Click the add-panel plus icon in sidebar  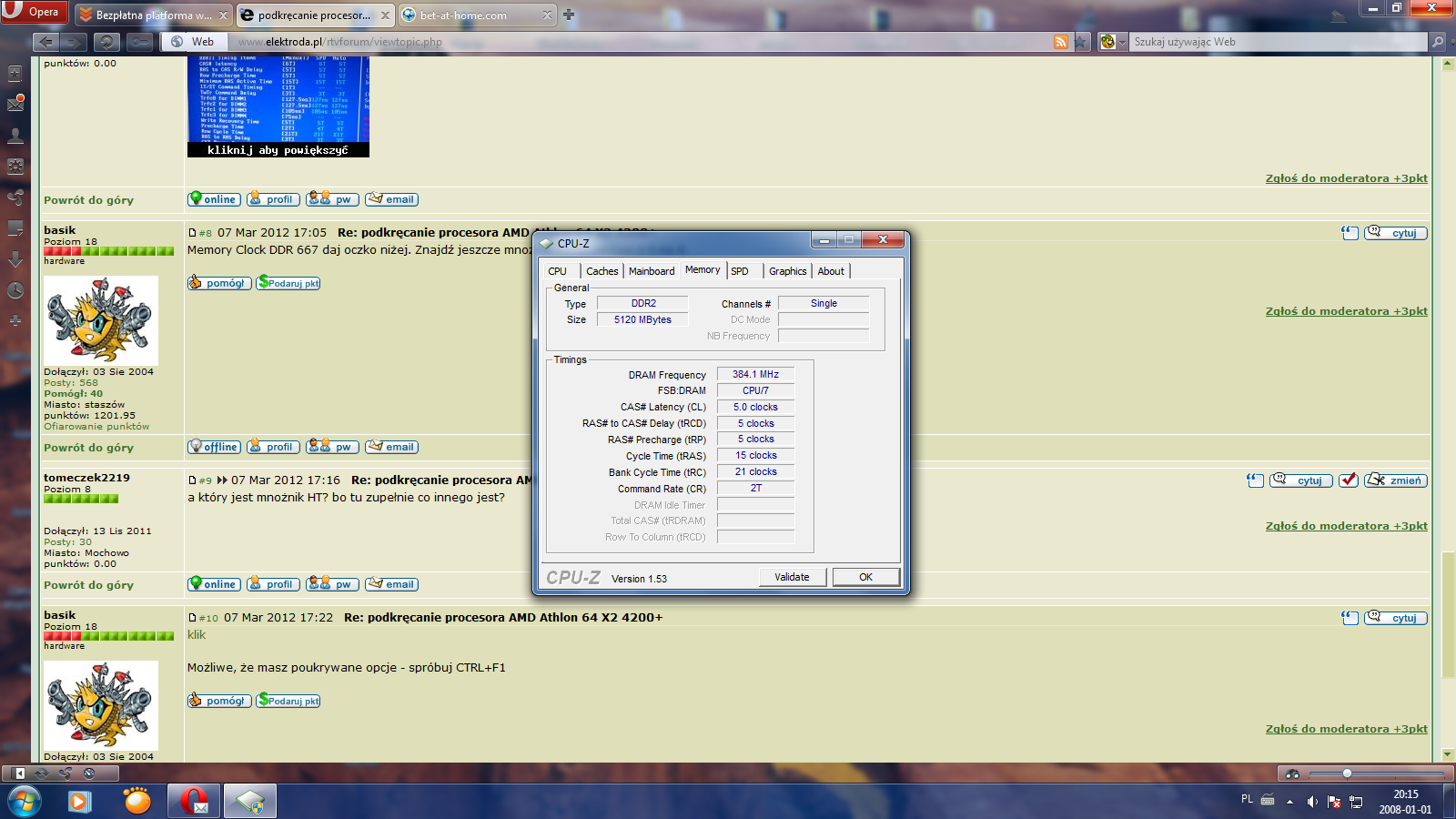click(15, 320)
